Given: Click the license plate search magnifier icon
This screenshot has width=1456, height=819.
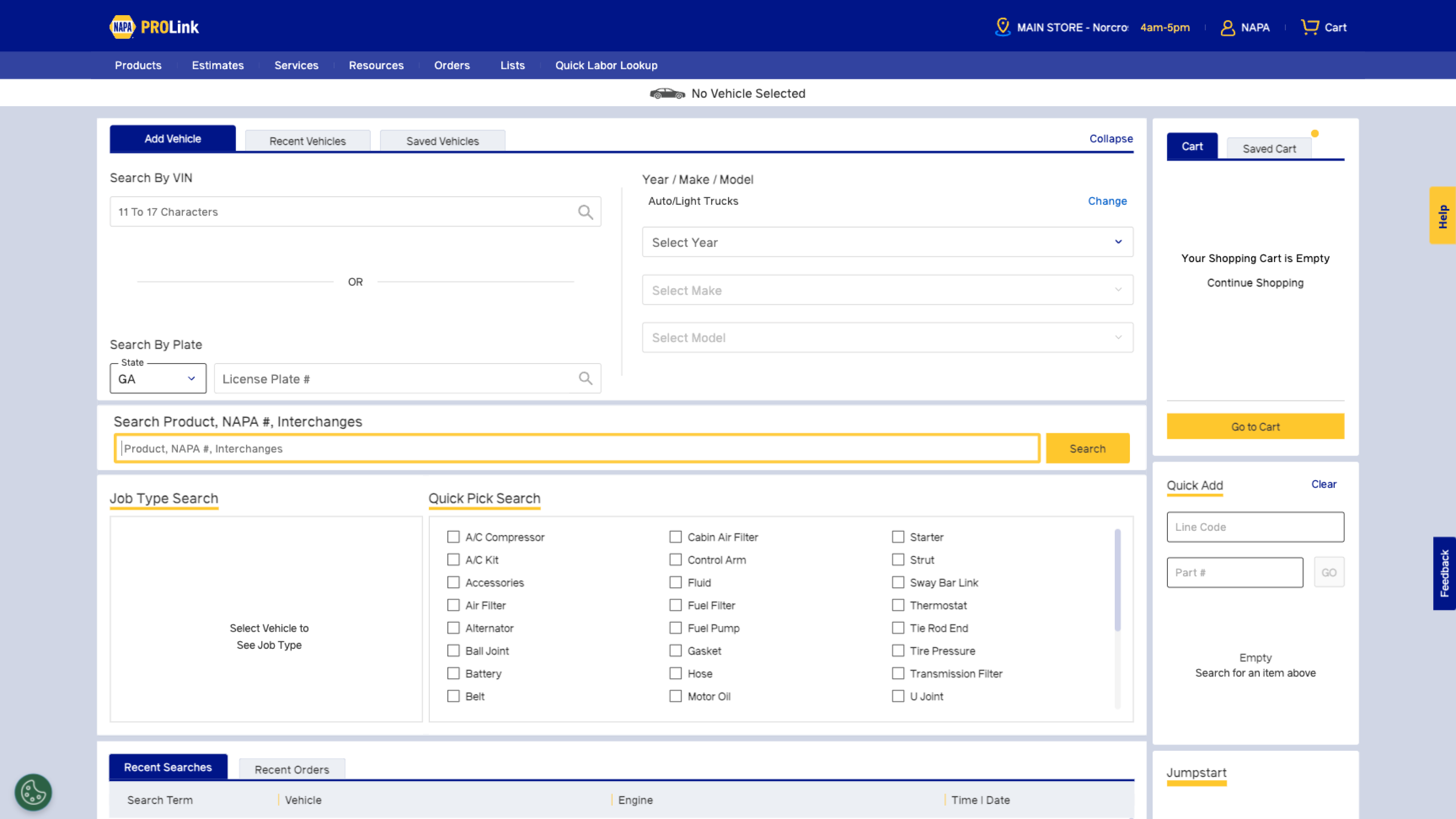Looking at the screenshot, I should pyautogui.click(x=585, y=379).
